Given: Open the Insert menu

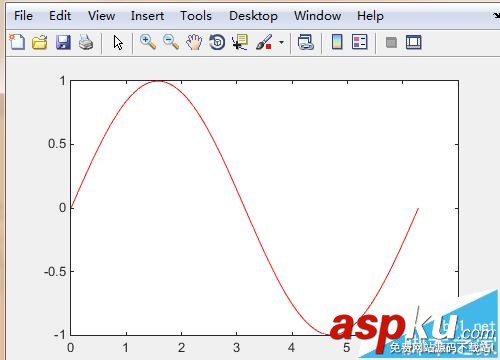Looking at the screenshot, I should (147, 16).
